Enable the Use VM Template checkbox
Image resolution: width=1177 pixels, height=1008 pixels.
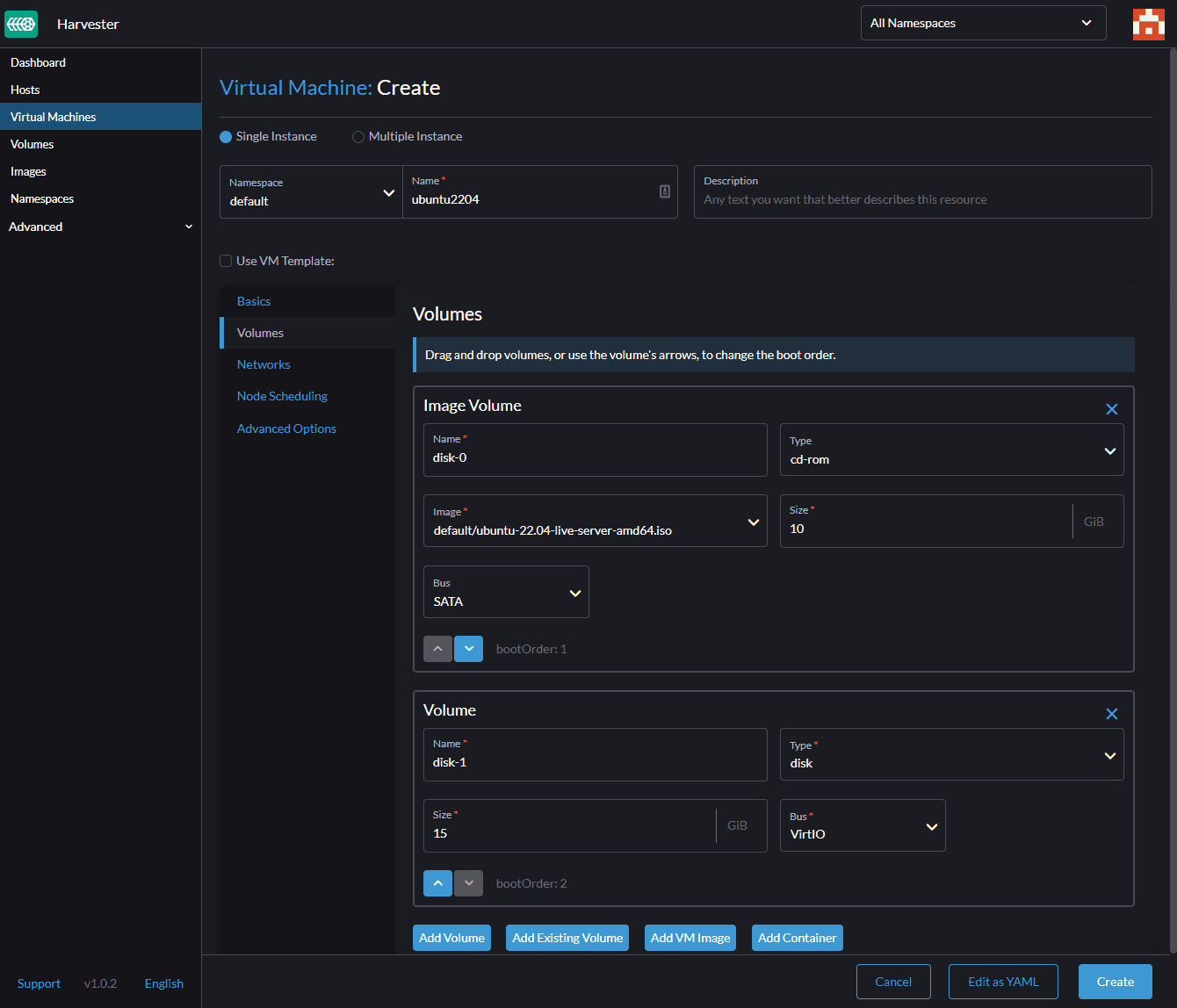coord(226,261)
